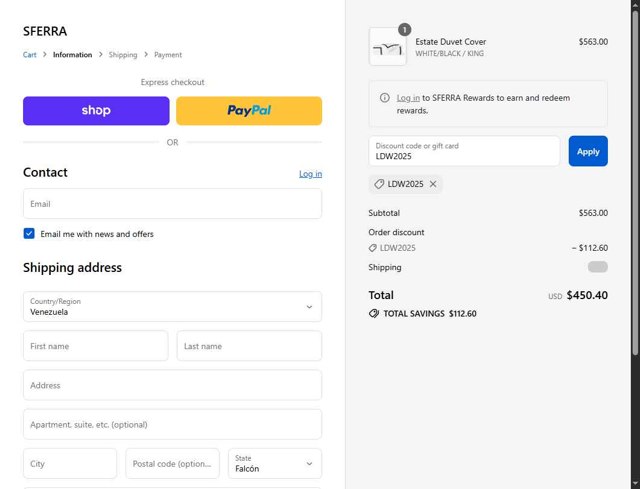The height and width of the screenshot is (489, 640).
Task: Click the Shipping cost loading placeholder
Action: click(598, 267)
